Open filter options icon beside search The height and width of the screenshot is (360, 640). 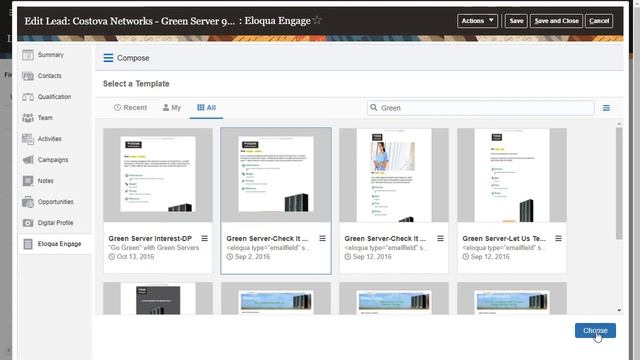tap(606, 108)
